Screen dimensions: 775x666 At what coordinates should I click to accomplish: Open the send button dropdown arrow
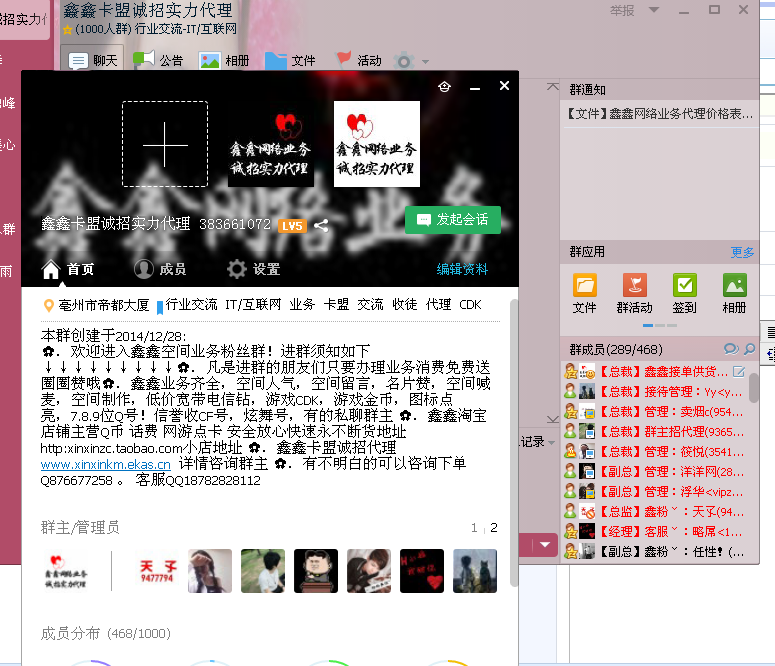(545, 545)
